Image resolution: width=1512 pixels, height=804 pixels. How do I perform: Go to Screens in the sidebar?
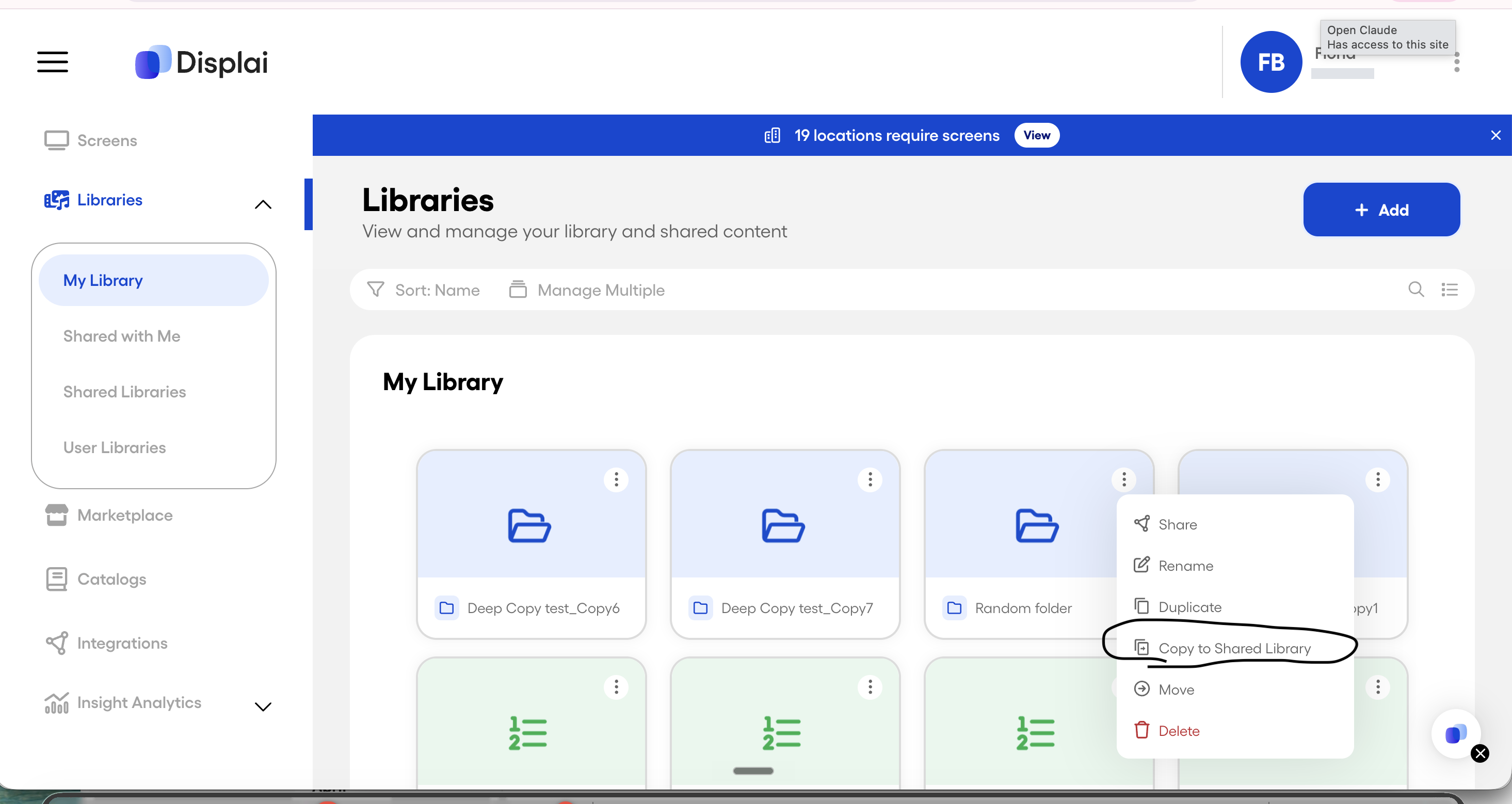point(107,141)
